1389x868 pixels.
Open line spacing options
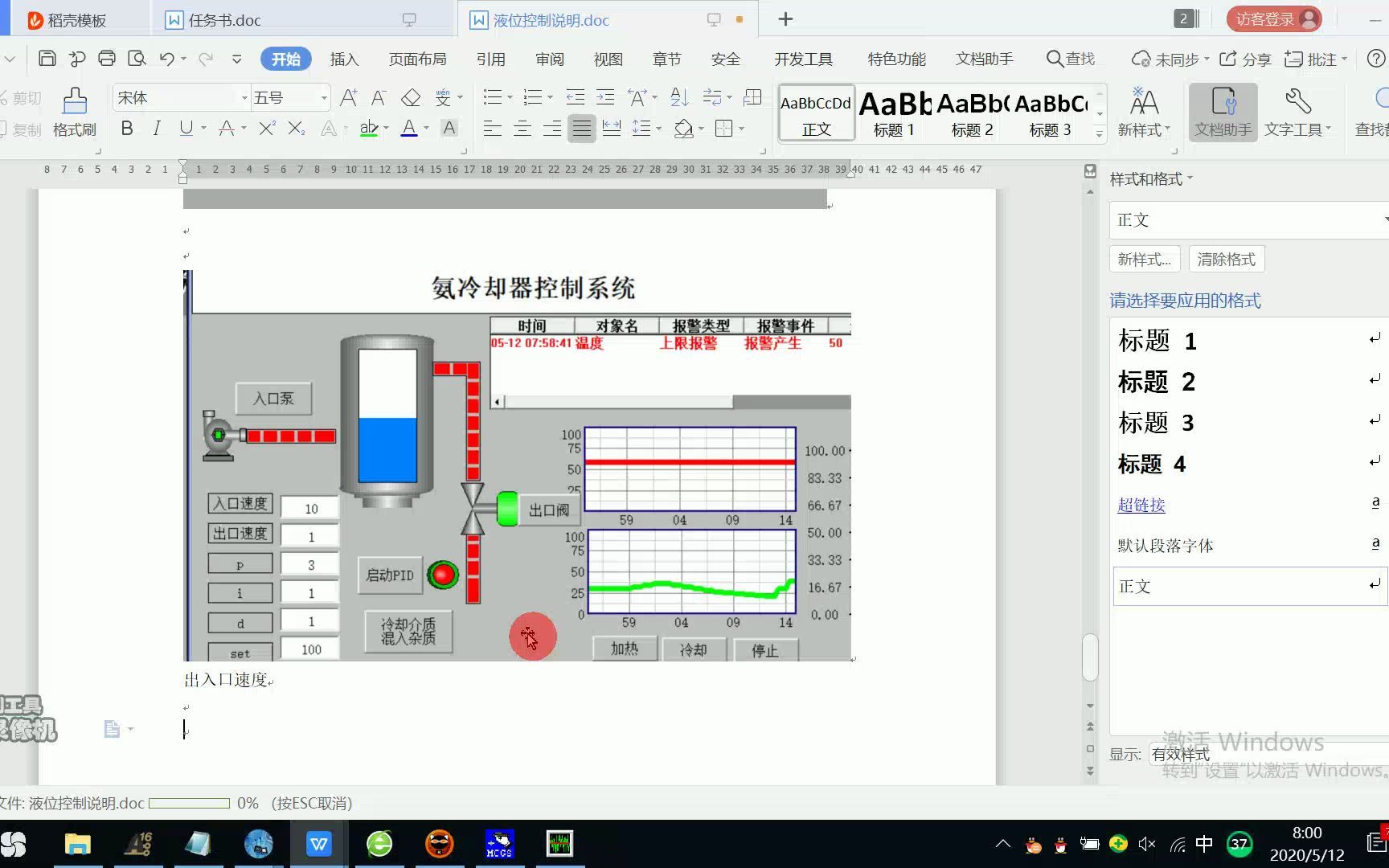tap(642, 129)
